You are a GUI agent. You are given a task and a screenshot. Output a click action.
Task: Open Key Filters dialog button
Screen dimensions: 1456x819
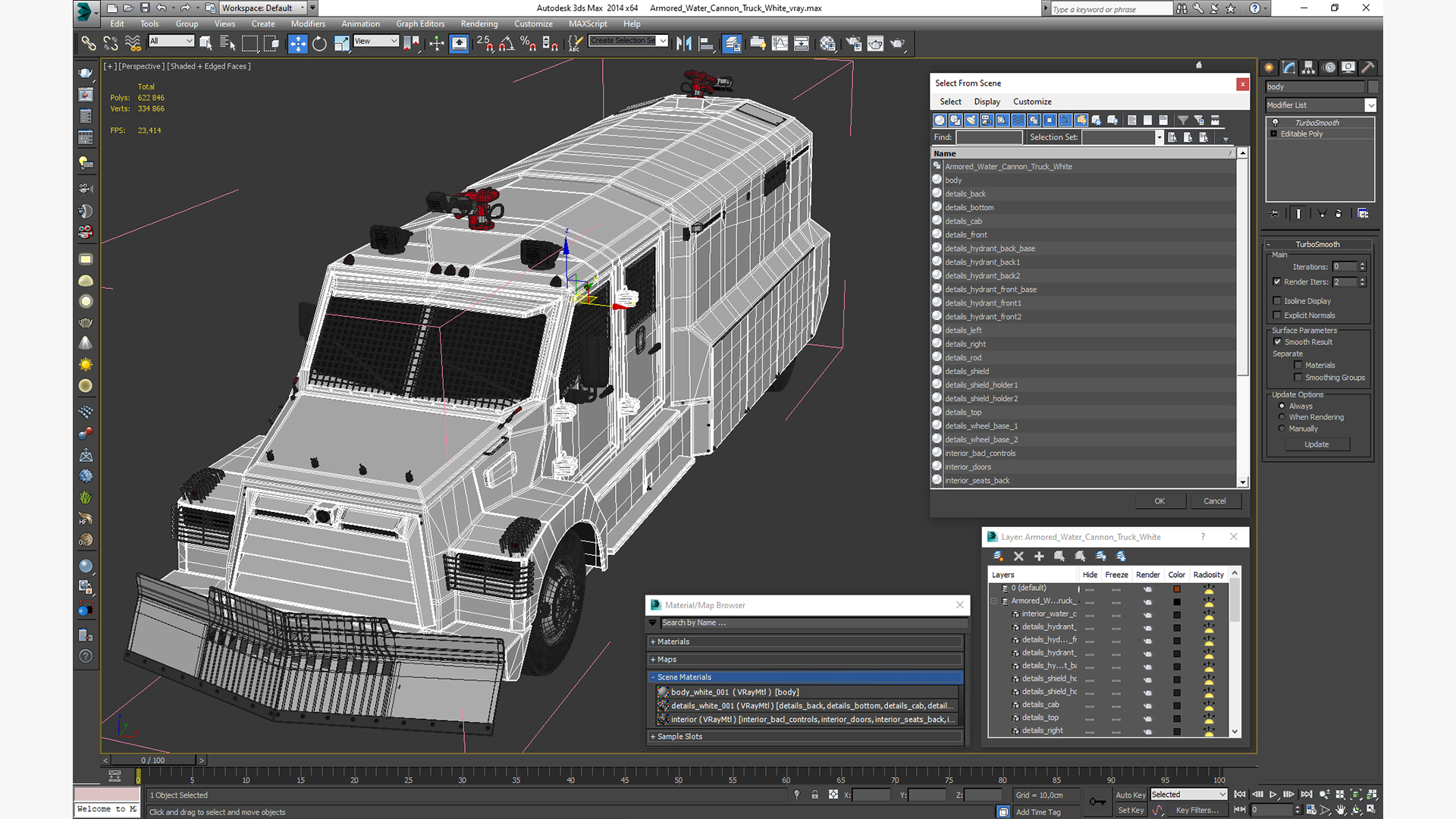click(1197, 810)
